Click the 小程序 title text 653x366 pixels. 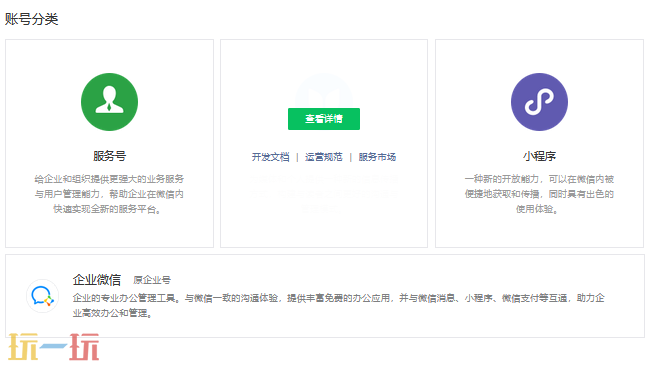539,156
